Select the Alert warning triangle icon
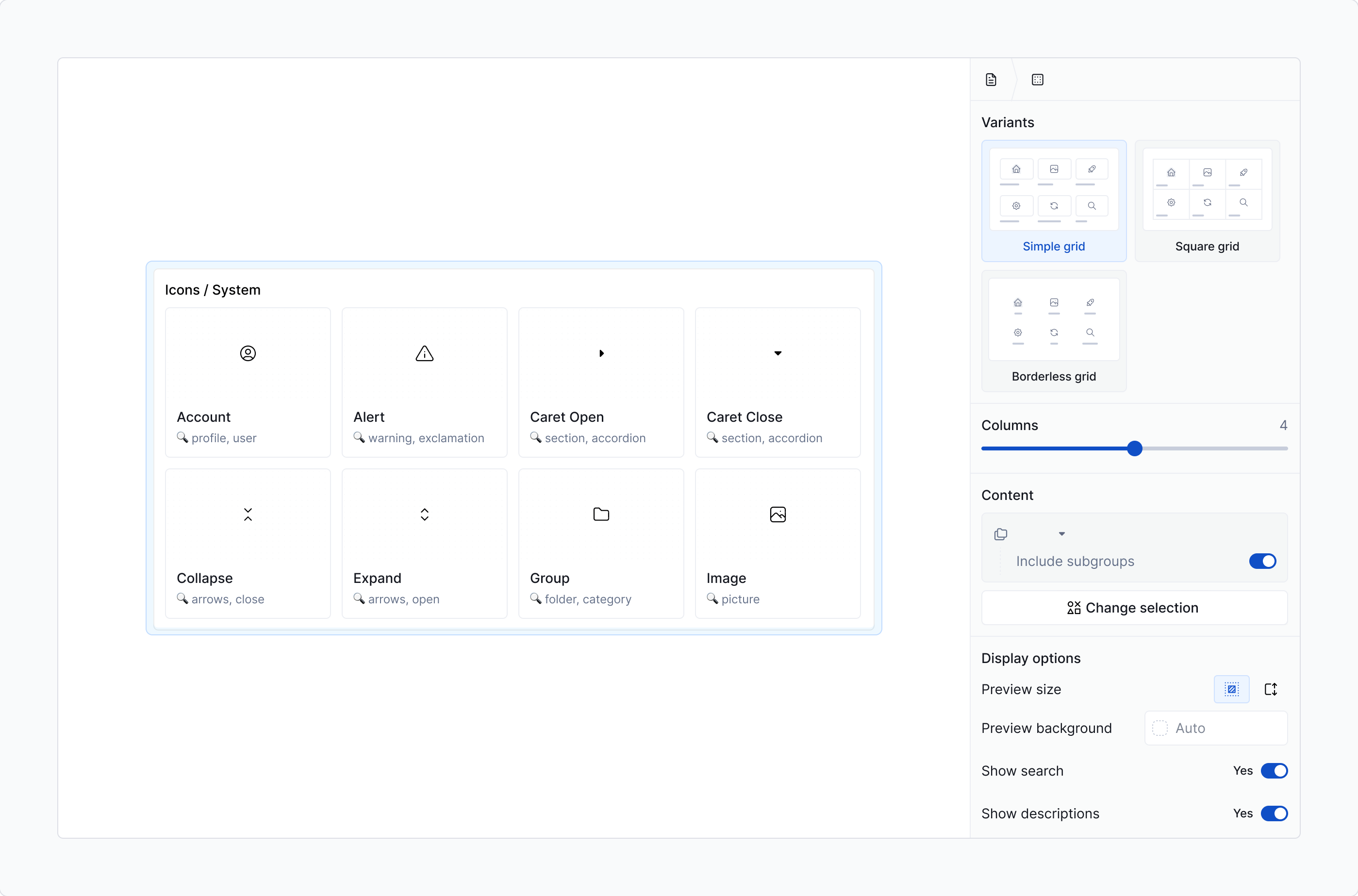 tap(425, 353)
